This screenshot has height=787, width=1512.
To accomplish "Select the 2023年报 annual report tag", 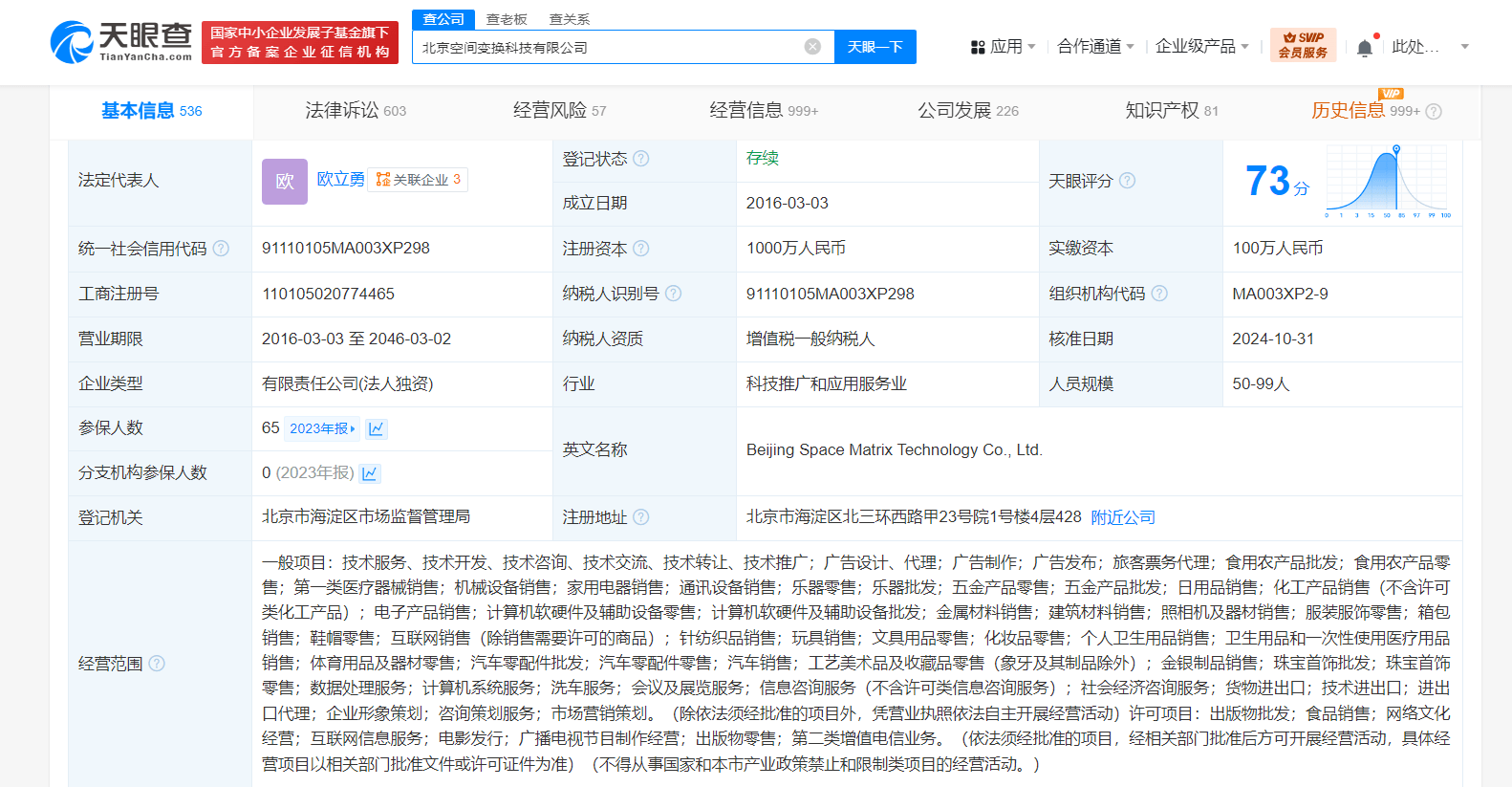I will (322, 428).
